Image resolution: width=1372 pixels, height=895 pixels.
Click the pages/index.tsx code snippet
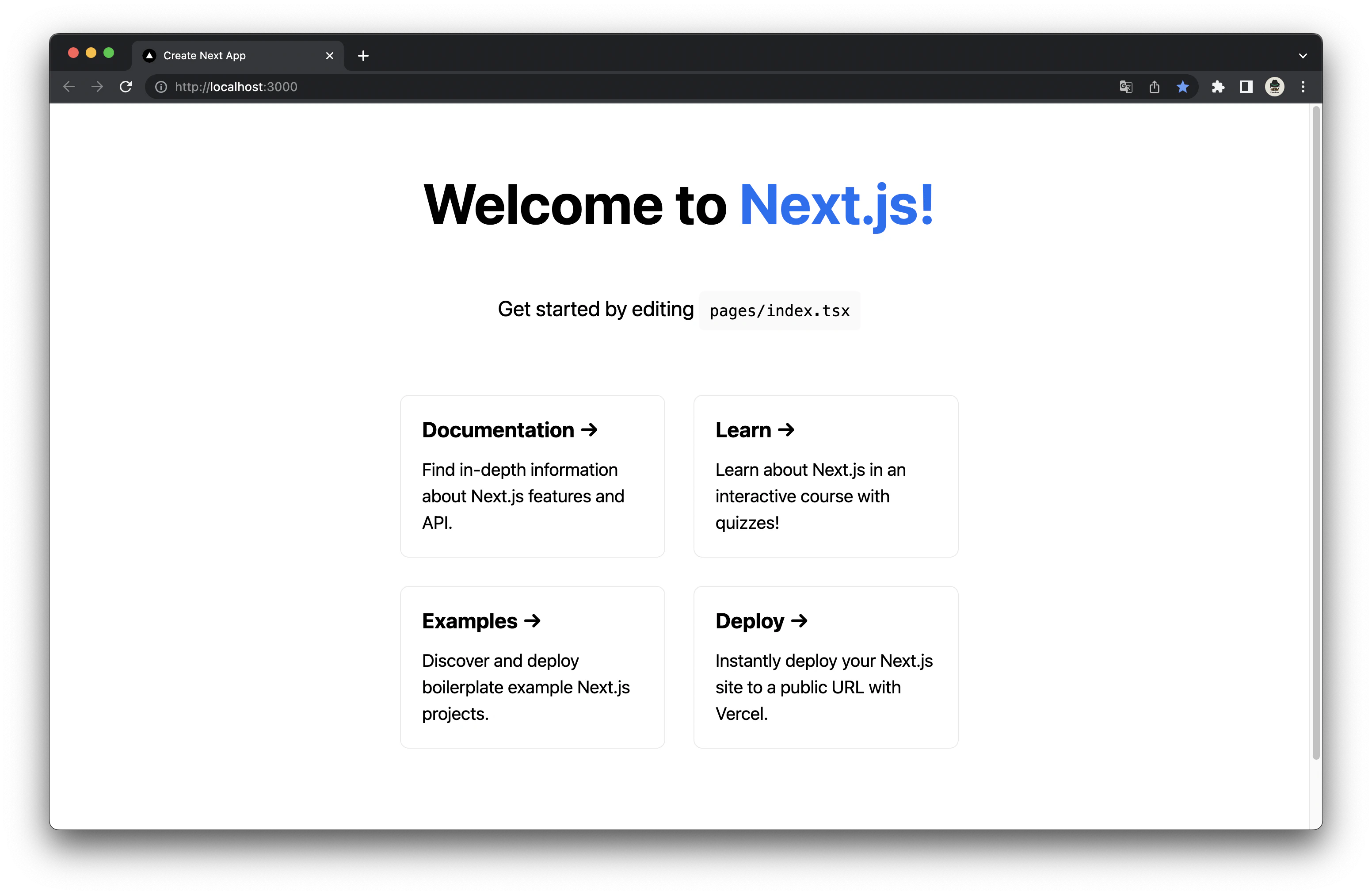(779, 311)
